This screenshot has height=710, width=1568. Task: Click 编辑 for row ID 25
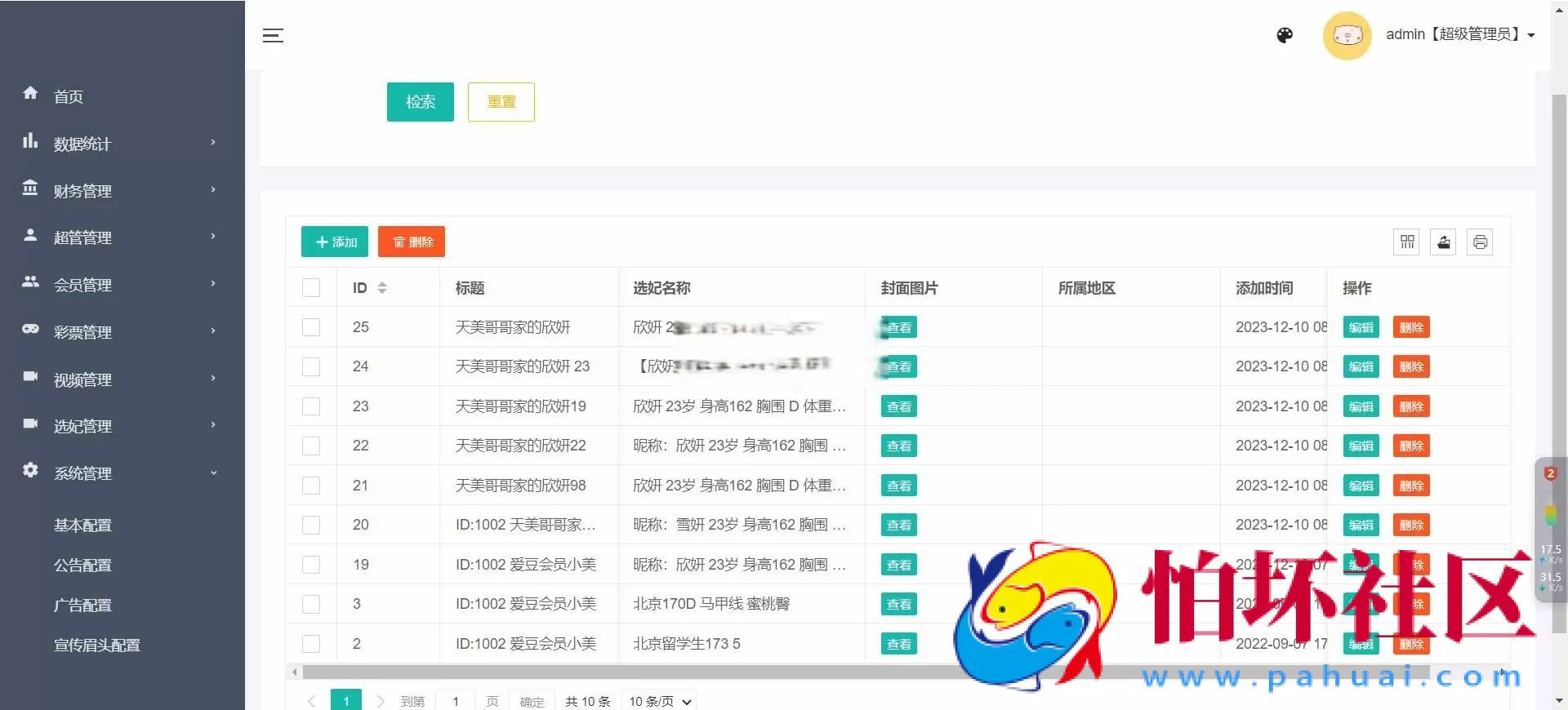1361,327
